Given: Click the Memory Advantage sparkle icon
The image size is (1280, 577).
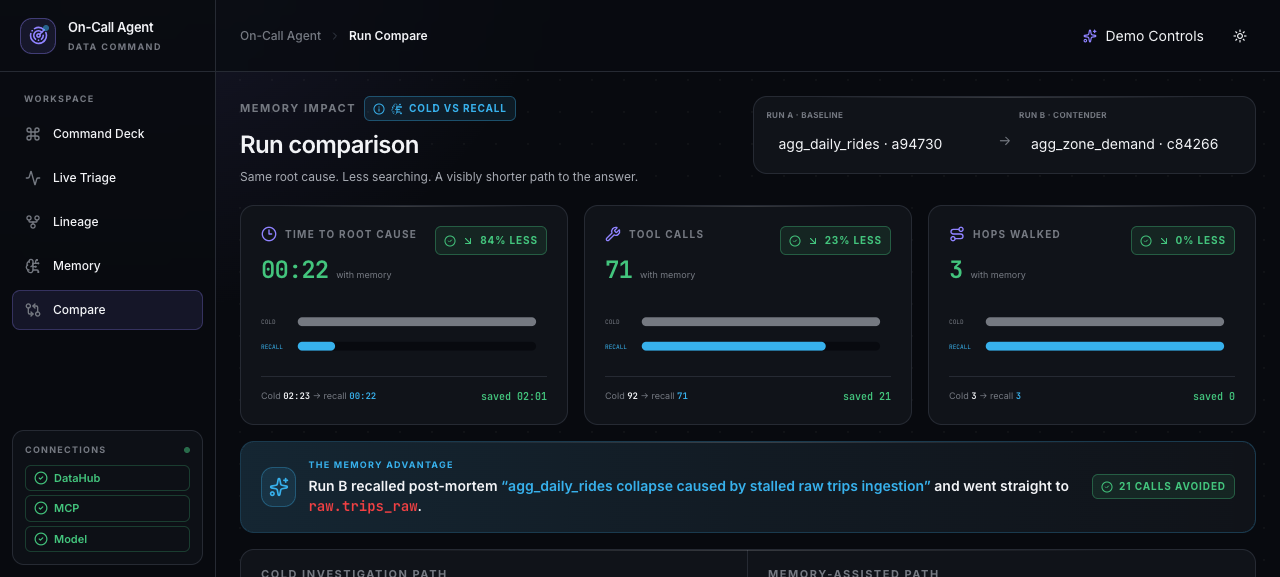Looking at the screenshot, I should point(278,486).
